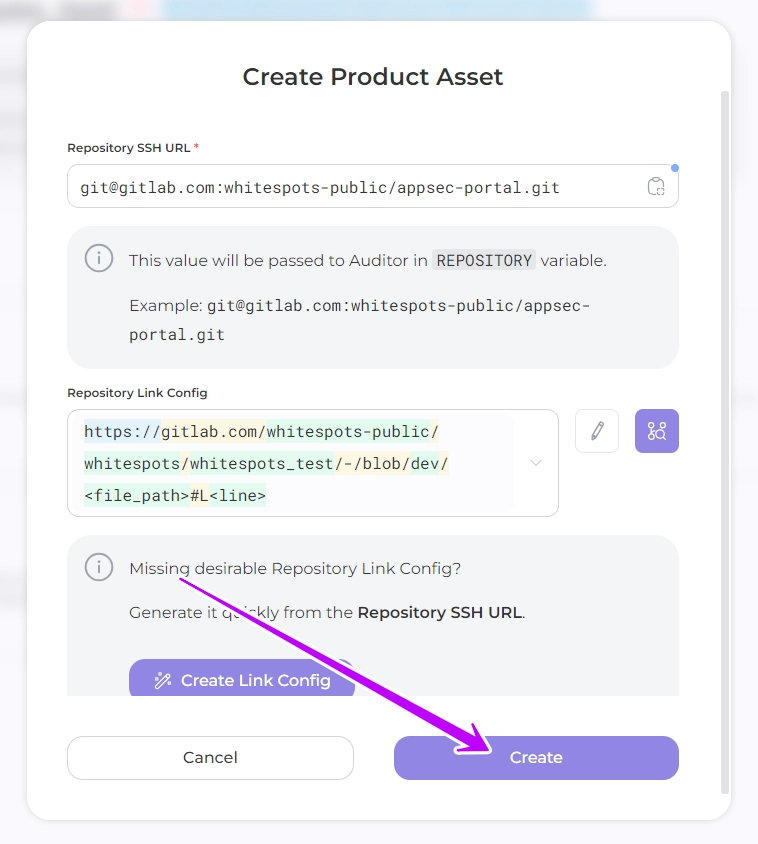This screenshot has height=844, width=758.
Task: Open the Repository Link Config select box
Action: [300, 463]
